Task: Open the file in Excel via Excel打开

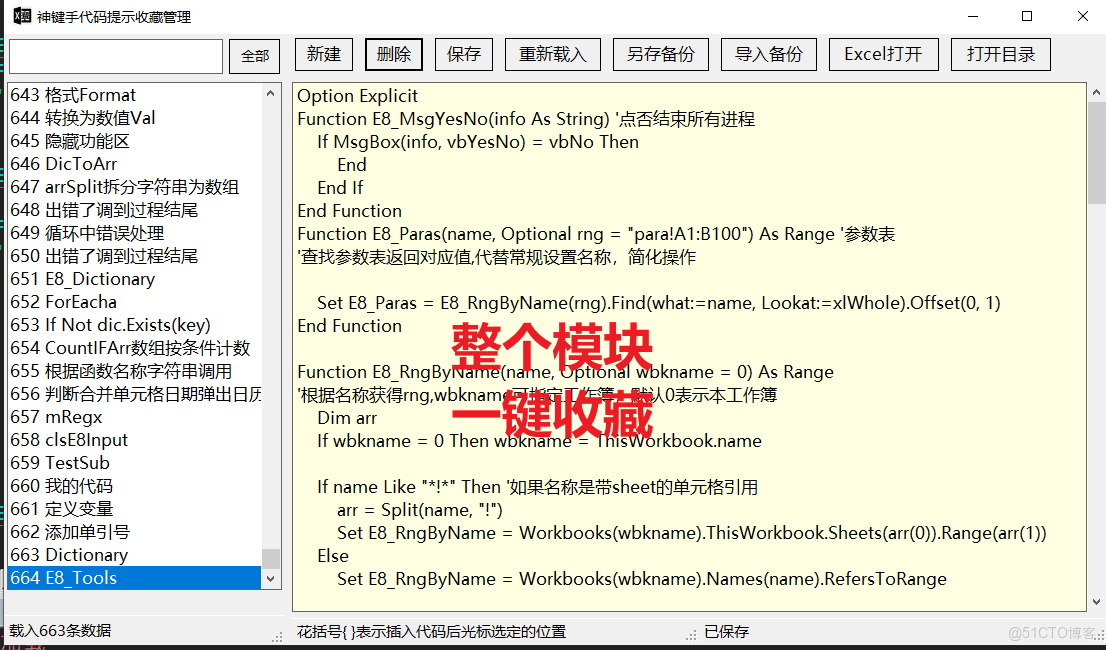Action: (x=883, y=55)
